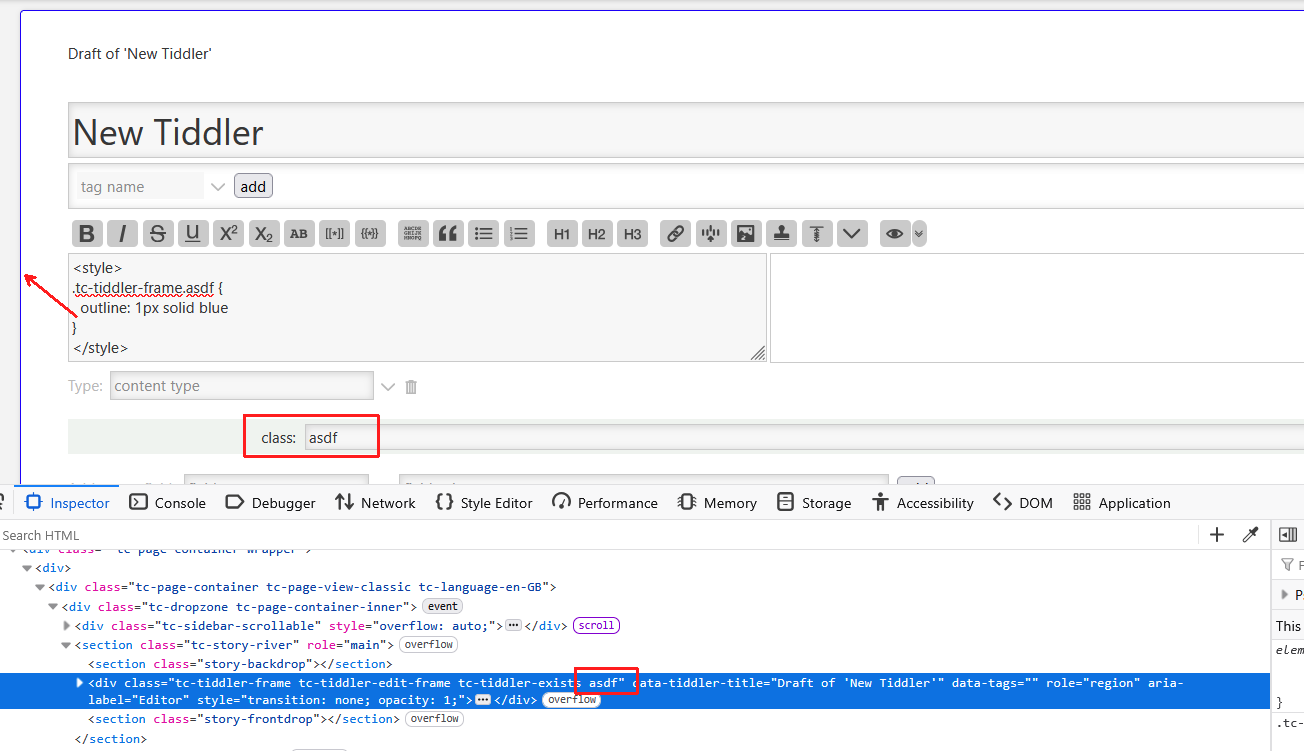Insert a bulleted list
The width and height of the screenshot is (1304, 751).
[x=484, y=234]
